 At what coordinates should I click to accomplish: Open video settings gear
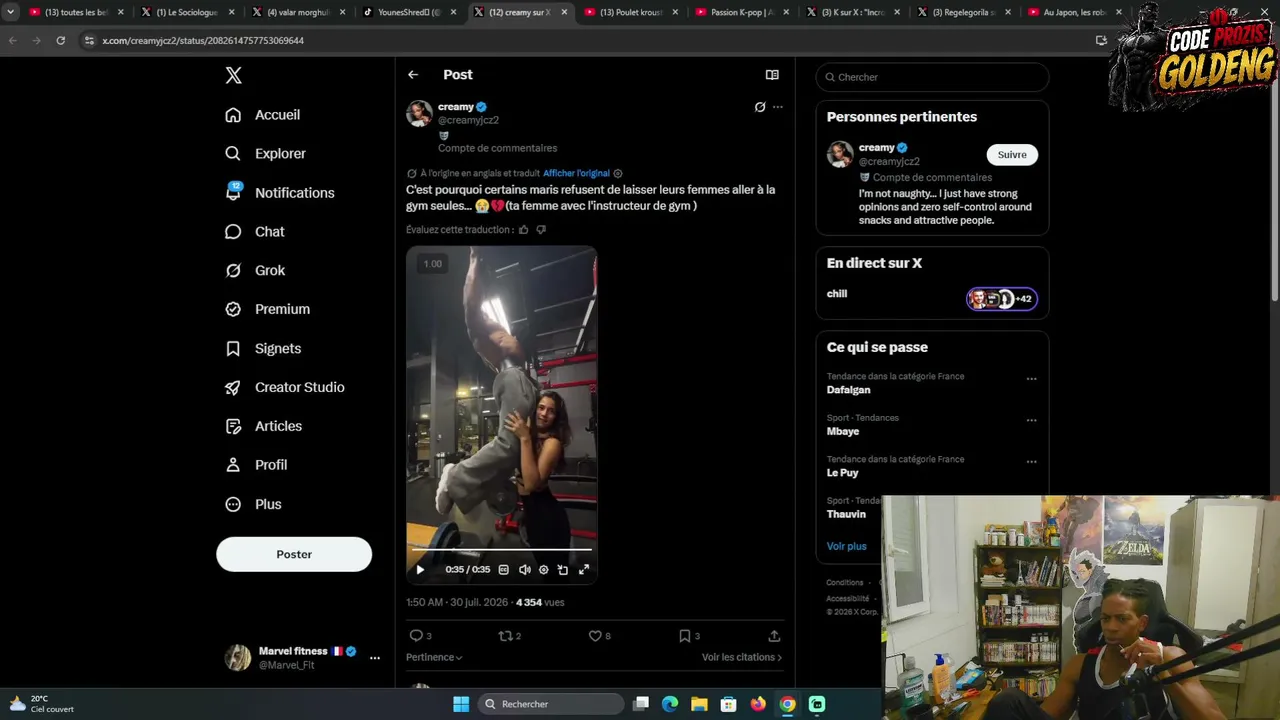(x=543, y=570)
